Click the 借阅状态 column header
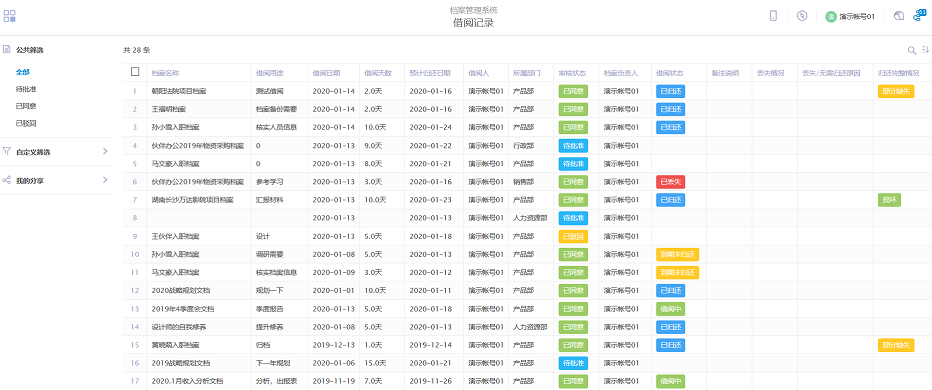Viewport: 932px width, 390px height. point(670,73)
